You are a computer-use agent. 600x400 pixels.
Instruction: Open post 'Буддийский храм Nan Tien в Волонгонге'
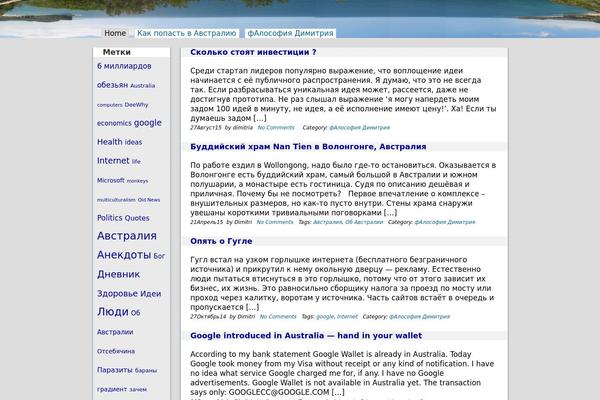pyautogui.click(x=308, y=147)
